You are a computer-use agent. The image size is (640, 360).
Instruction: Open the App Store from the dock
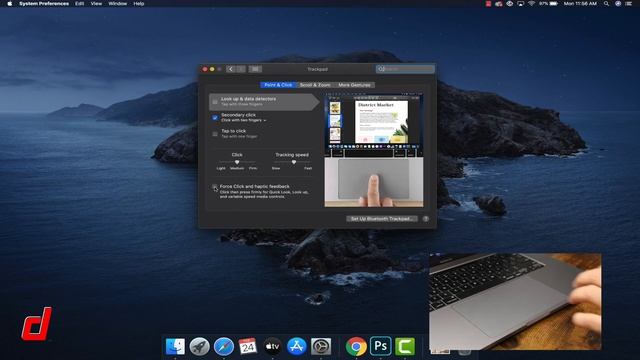pyautogui.click(x=296, y=347)
